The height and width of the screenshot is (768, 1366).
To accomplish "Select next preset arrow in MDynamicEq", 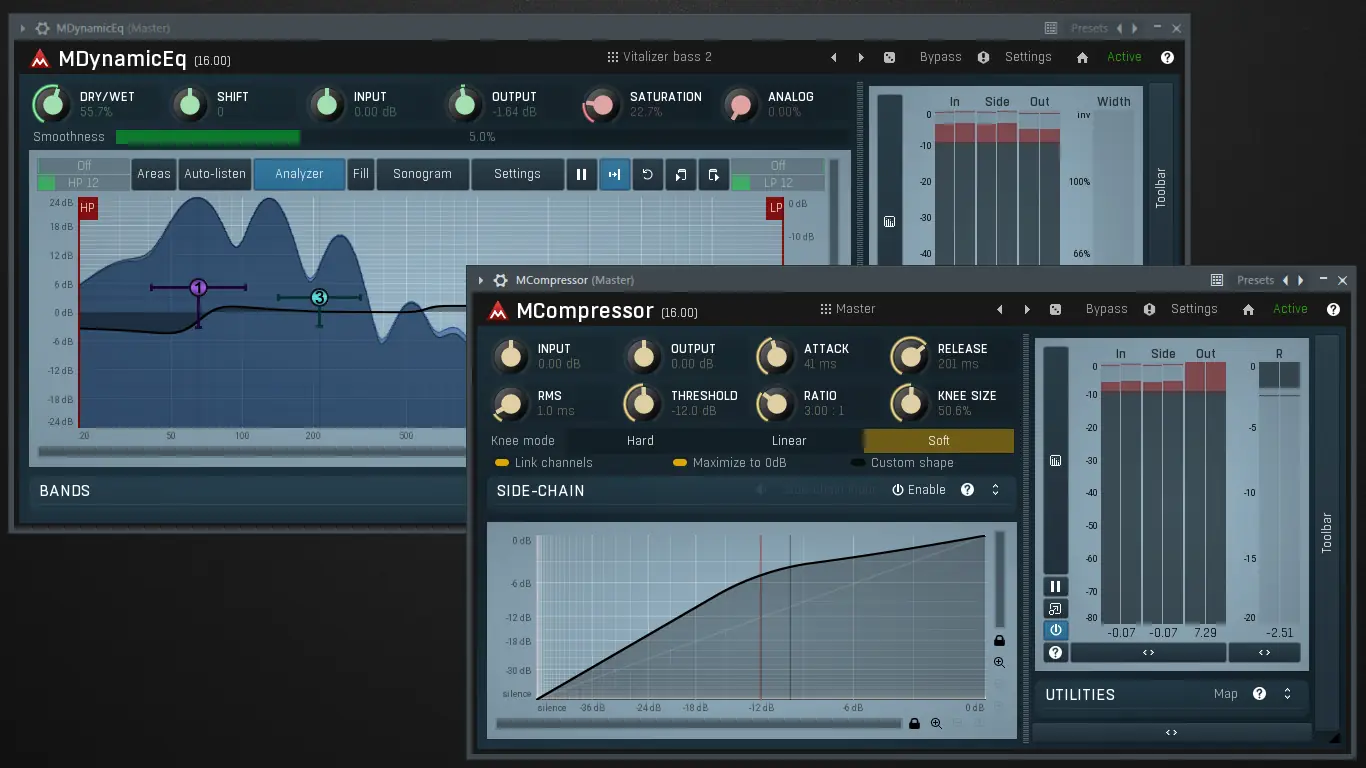I will [861, 58].
